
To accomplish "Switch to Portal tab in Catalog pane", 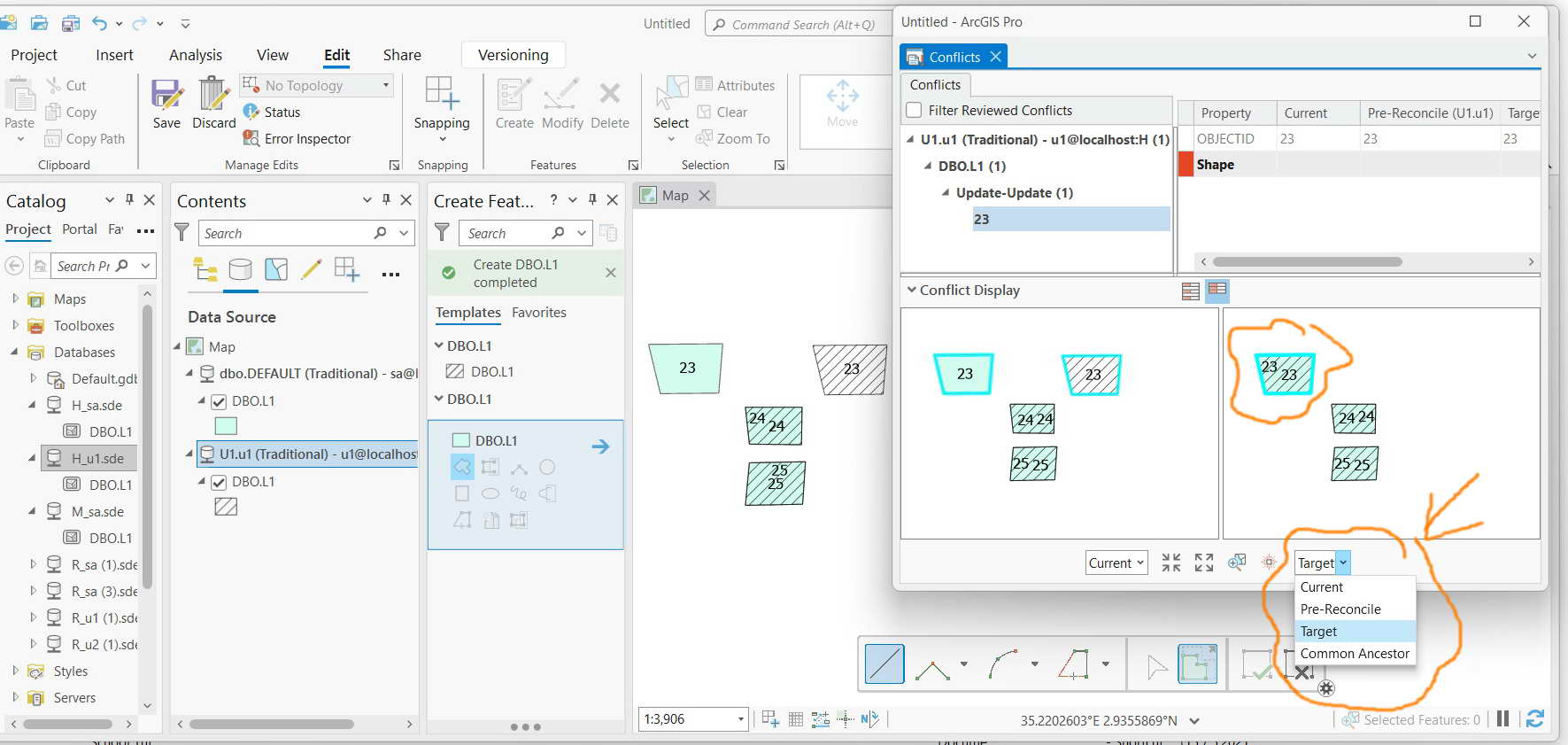I will pos(80,229).
